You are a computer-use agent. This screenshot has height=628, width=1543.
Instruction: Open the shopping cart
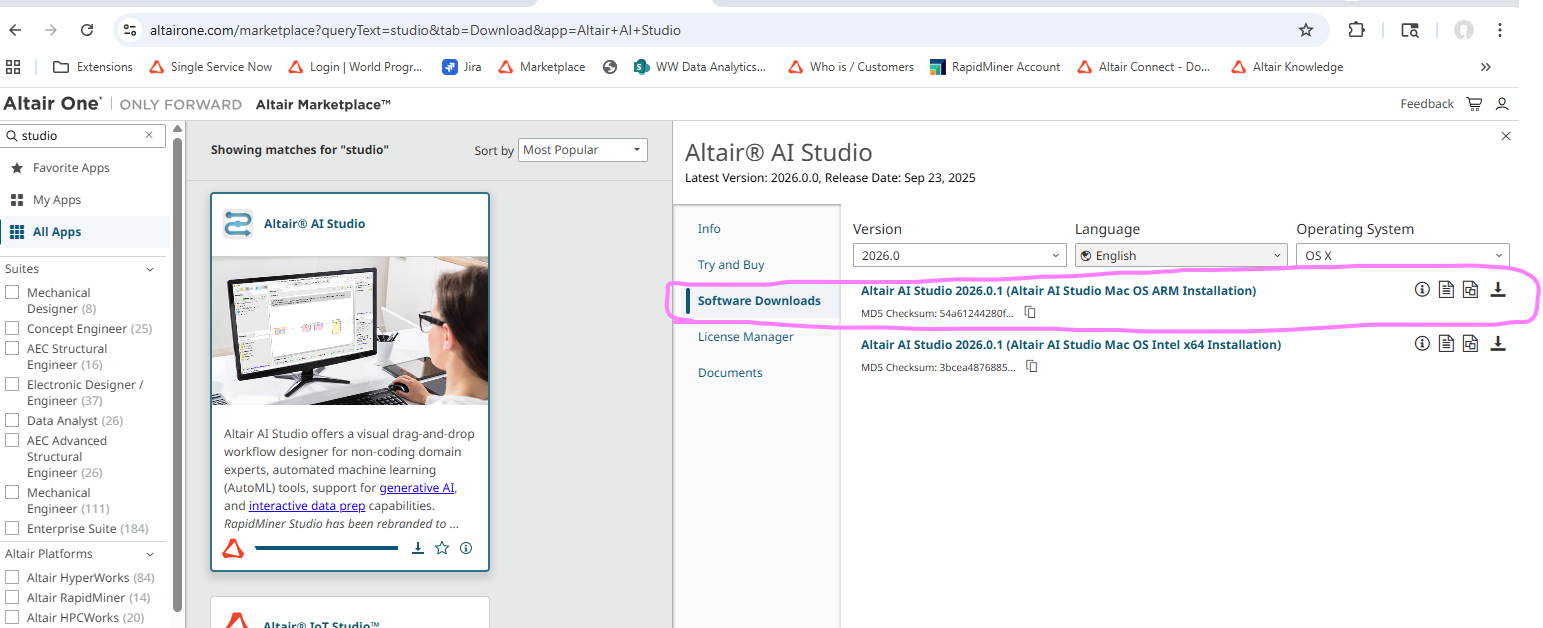(x=1474, y=104)
